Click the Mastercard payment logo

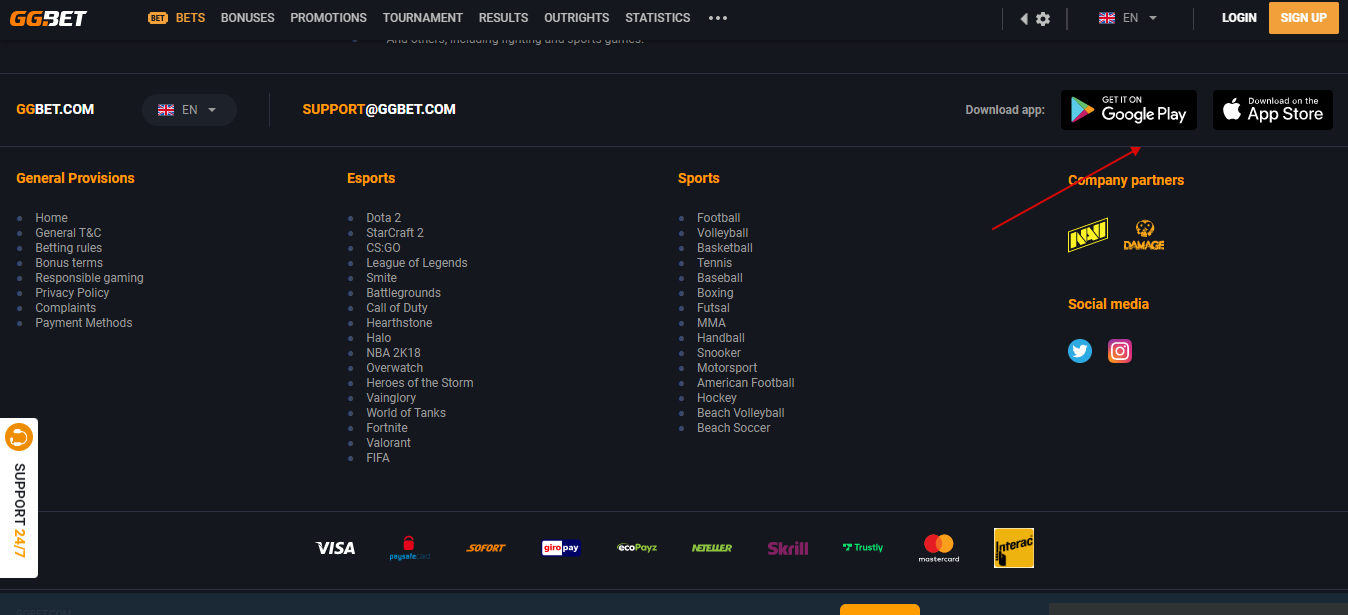[x=939, y=548]
